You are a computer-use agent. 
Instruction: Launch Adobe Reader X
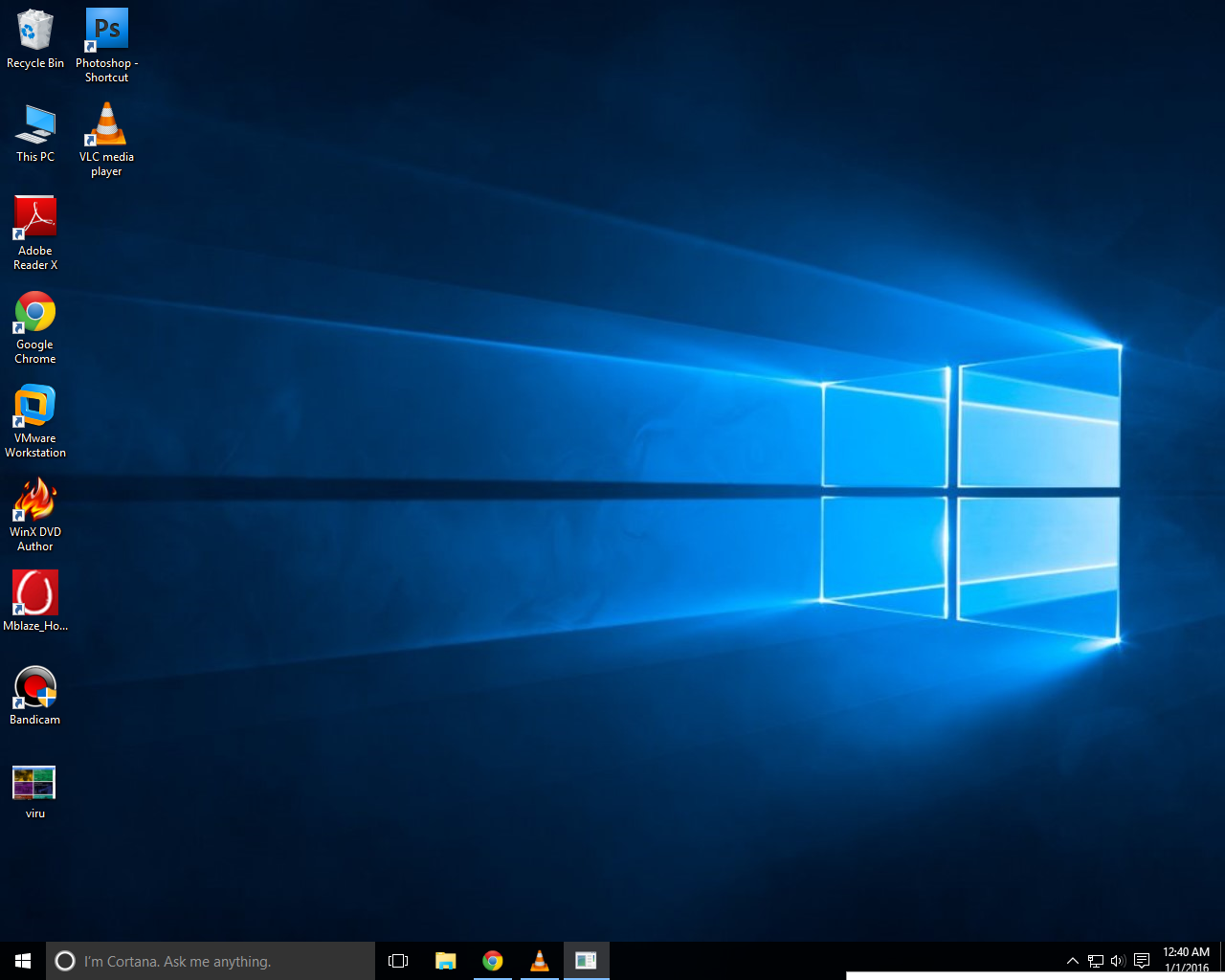35,216
